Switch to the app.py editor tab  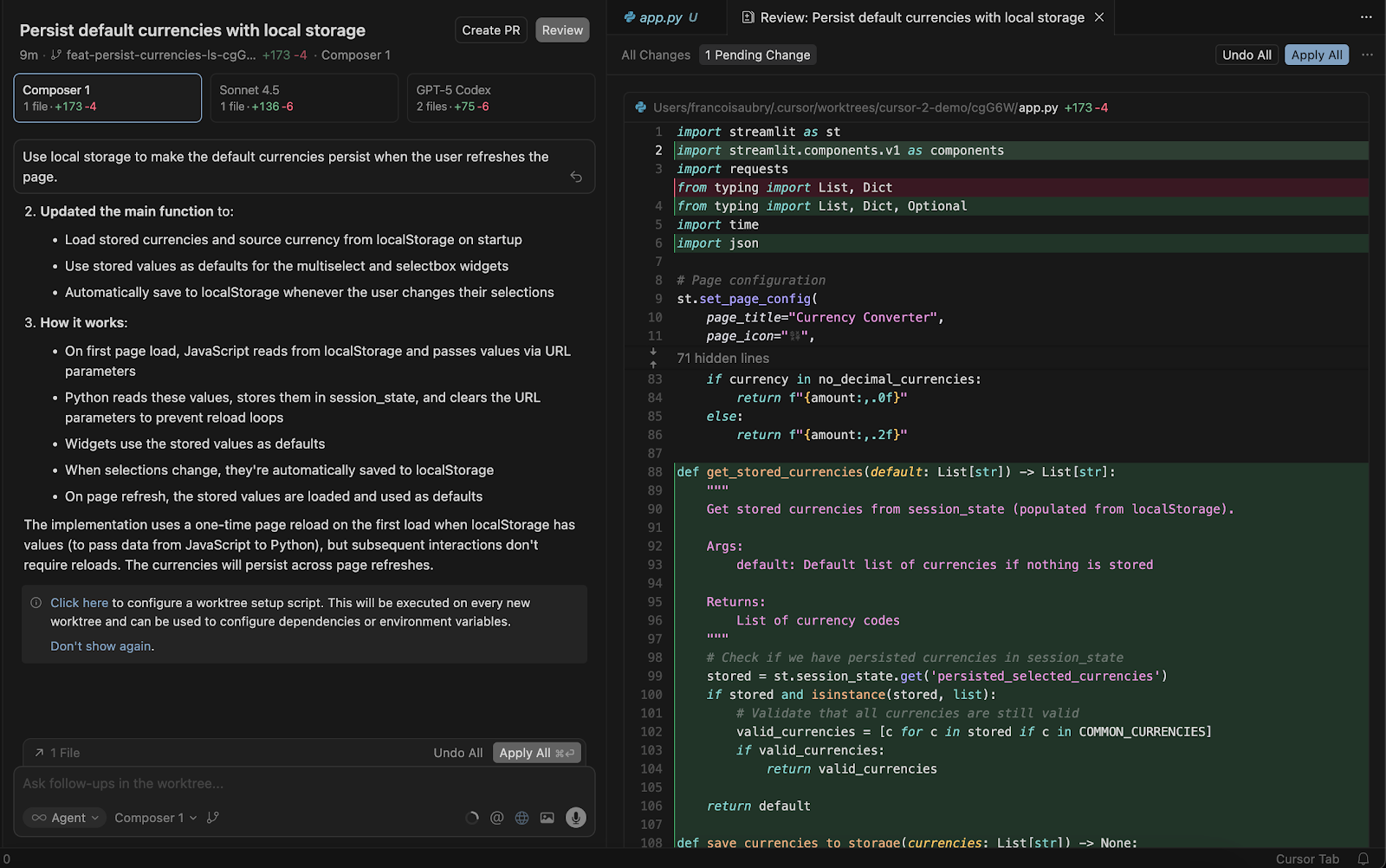tap(660, 17)
